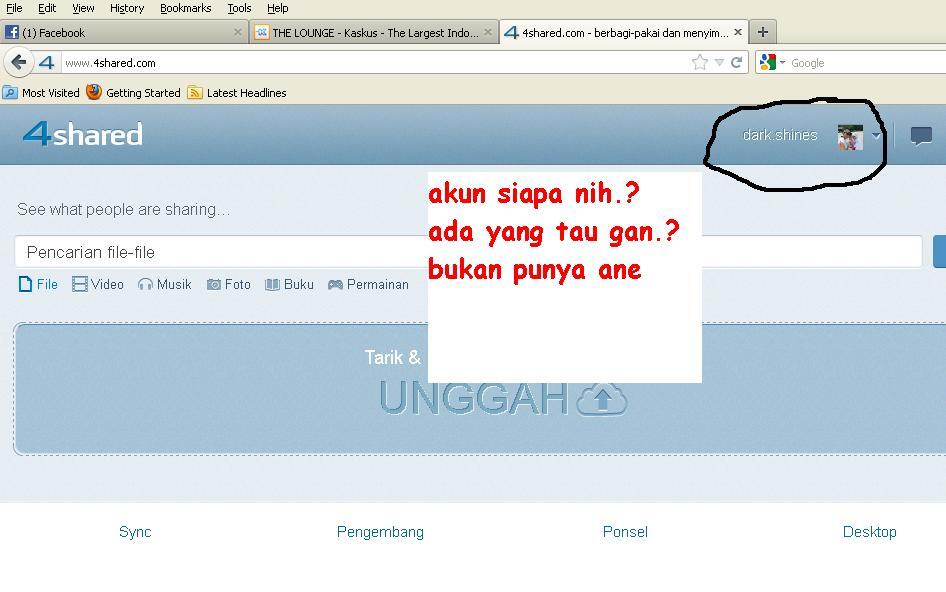946x592 pixels.
Task: Click the 4shared site identity icon in address bar
Action: (x=46, y=62)
